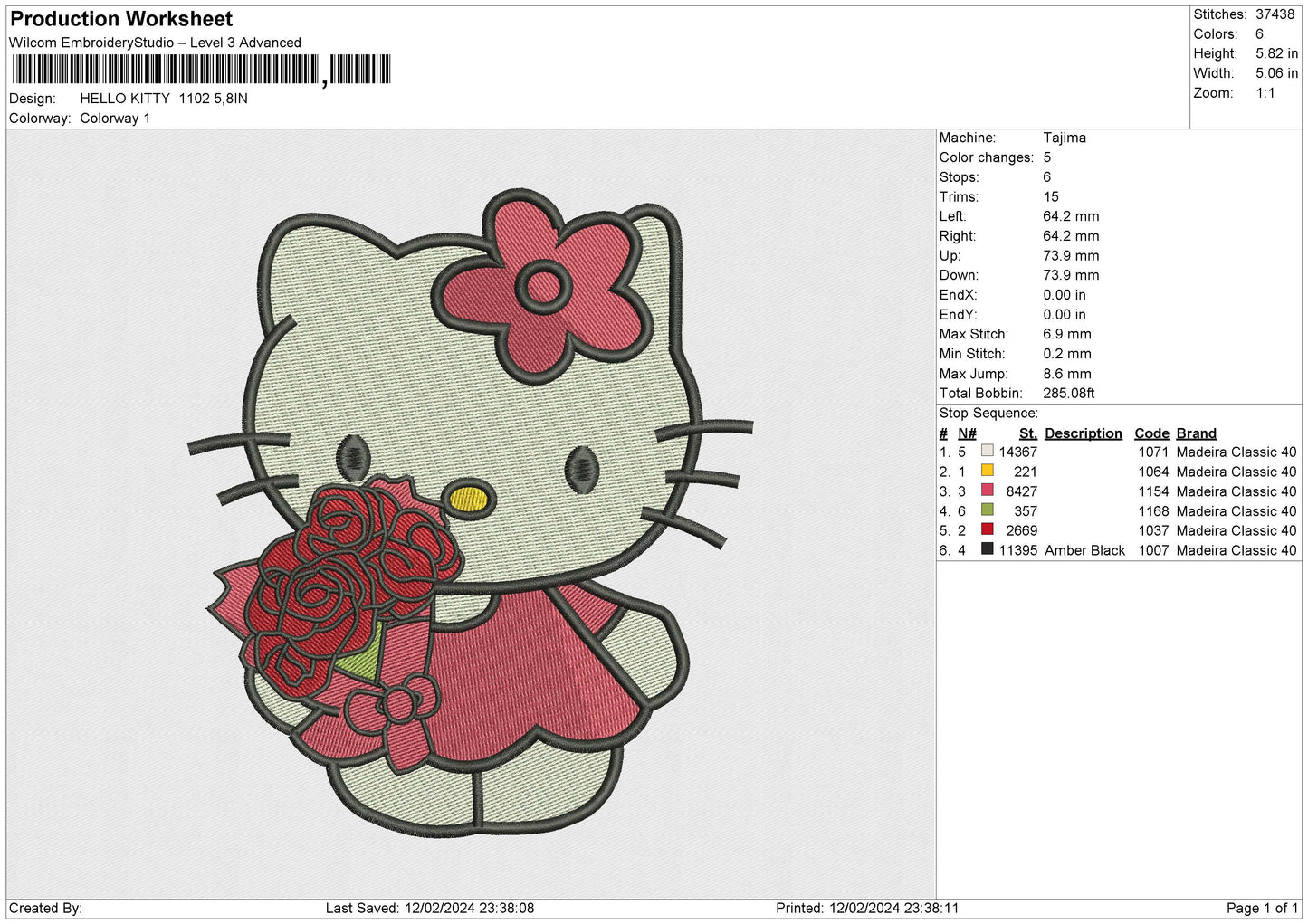Viewport: 1308px width, 924px height.
Task: Click the cream color swatch in stop 1
Action: click(987, 451)
